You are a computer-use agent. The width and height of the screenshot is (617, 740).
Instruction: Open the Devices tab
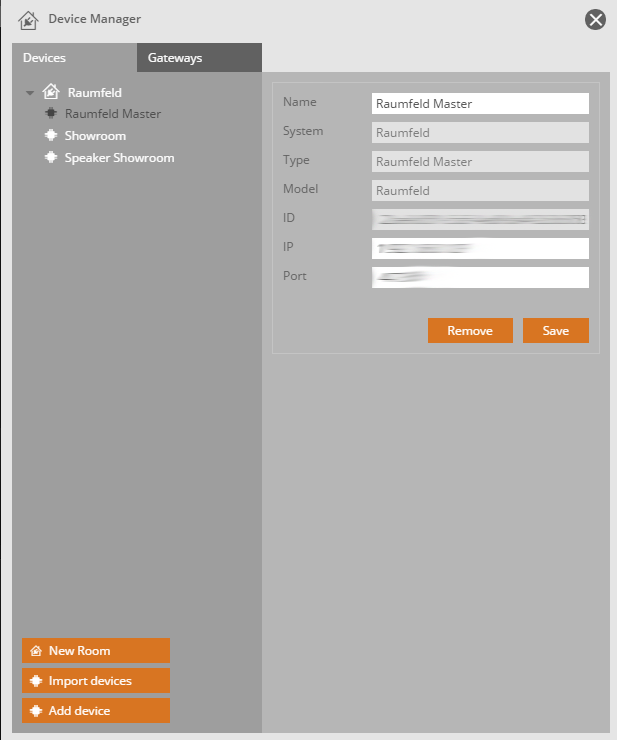(x=45, y=58)
